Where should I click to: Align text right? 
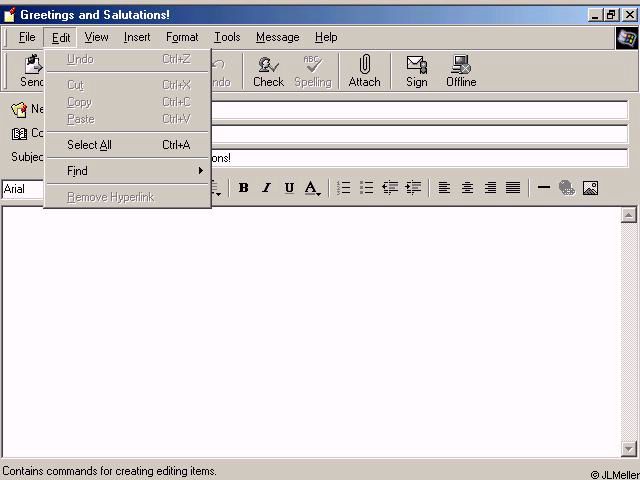[x=490, y=188]
